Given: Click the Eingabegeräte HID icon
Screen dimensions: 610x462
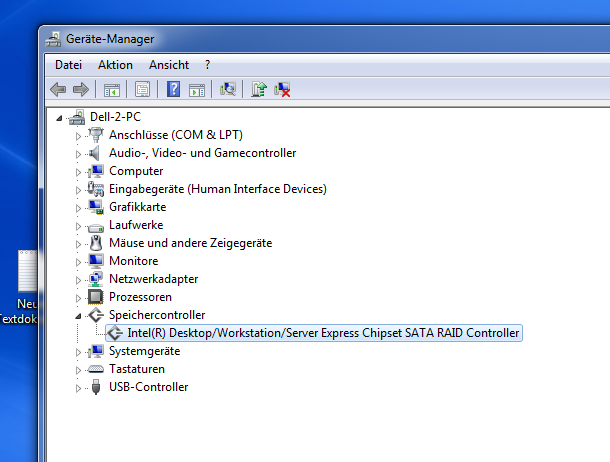Looking at the screenshot, I should click(96, 189).
